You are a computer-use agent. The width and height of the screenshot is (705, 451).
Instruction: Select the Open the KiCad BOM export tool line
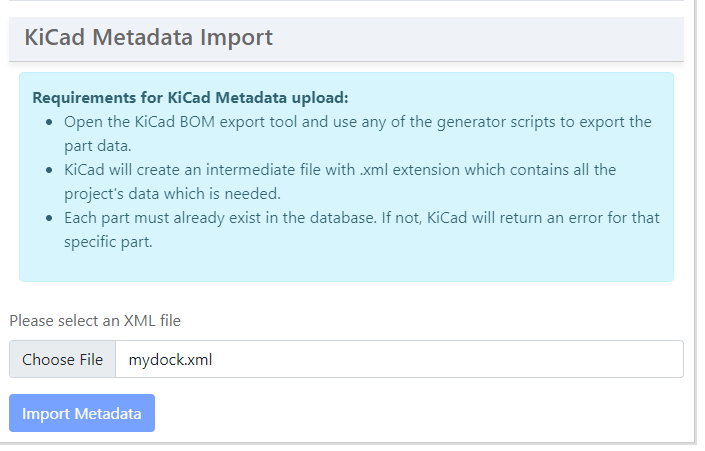click(357, 122)
